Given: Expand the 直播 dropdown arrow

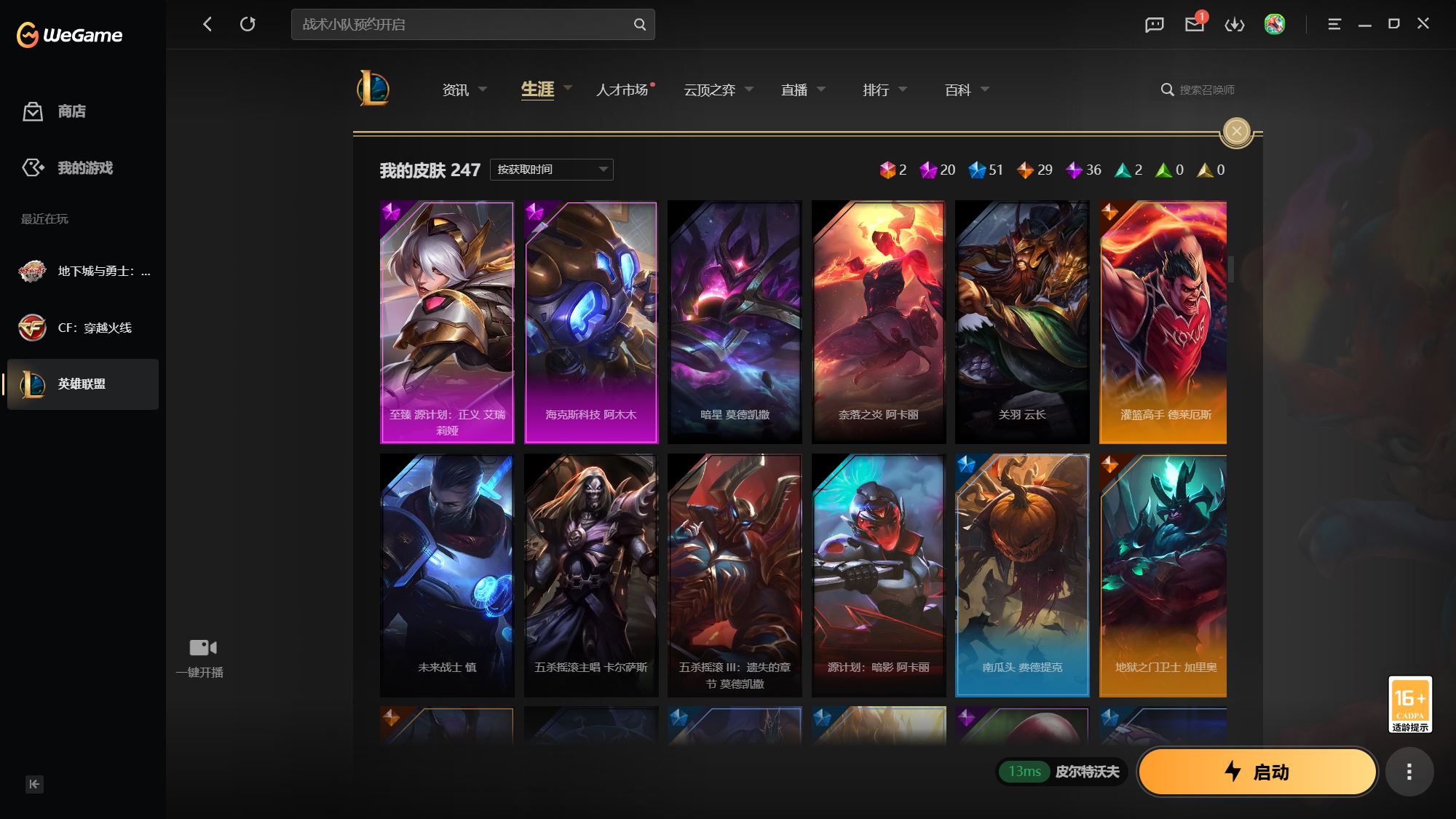Looking at the screenshot, I should point(821,90).
